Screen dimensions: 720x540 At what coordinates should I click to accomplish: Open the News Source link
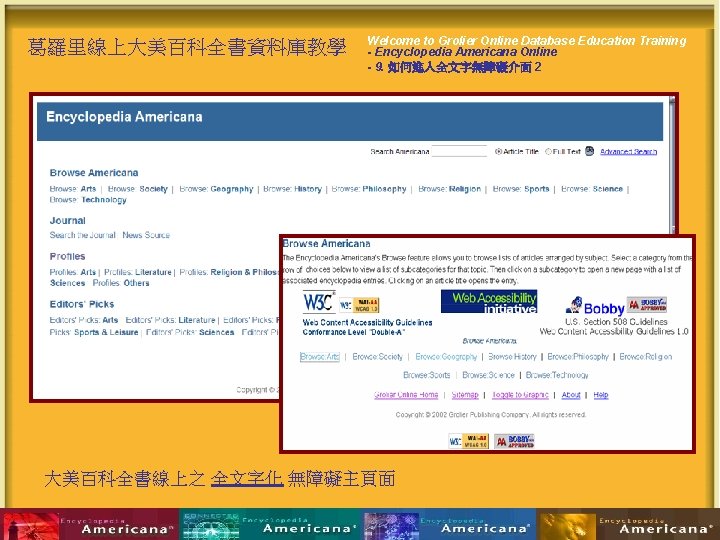(x=146, y=235)
